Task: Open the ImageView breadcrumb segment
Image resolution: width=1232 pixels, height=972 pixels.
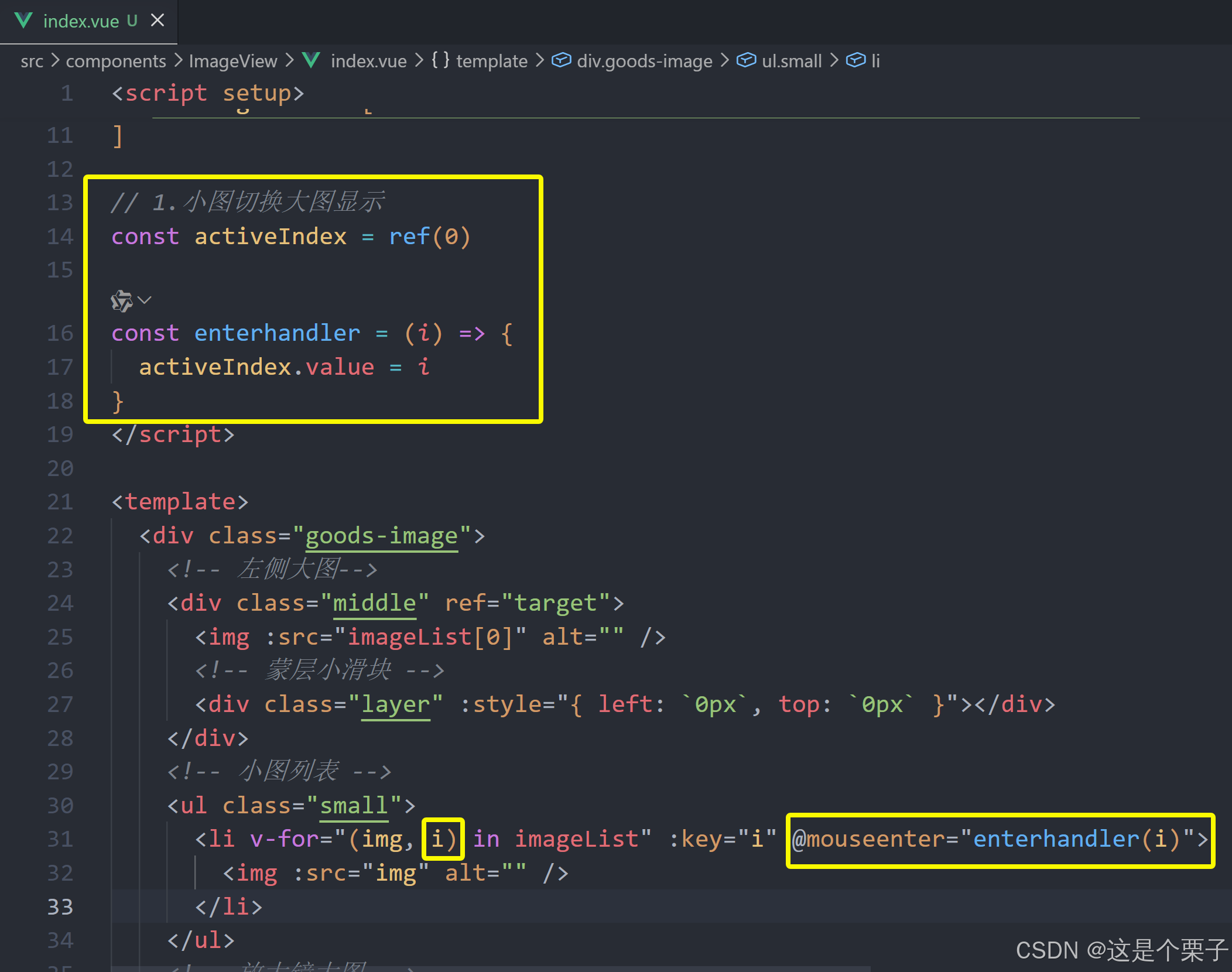Action: point(233,61)
